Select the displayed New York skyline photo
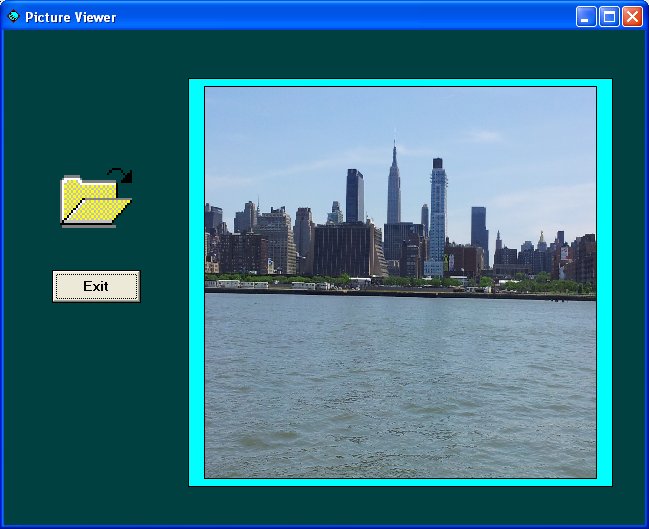This screenshot has height=529, width=649. click(x=400, y=282)
